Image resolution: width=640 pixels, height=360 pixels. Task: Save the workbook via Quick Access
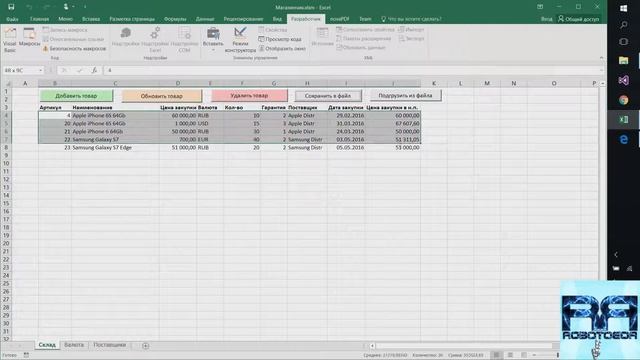coord(11,7)
